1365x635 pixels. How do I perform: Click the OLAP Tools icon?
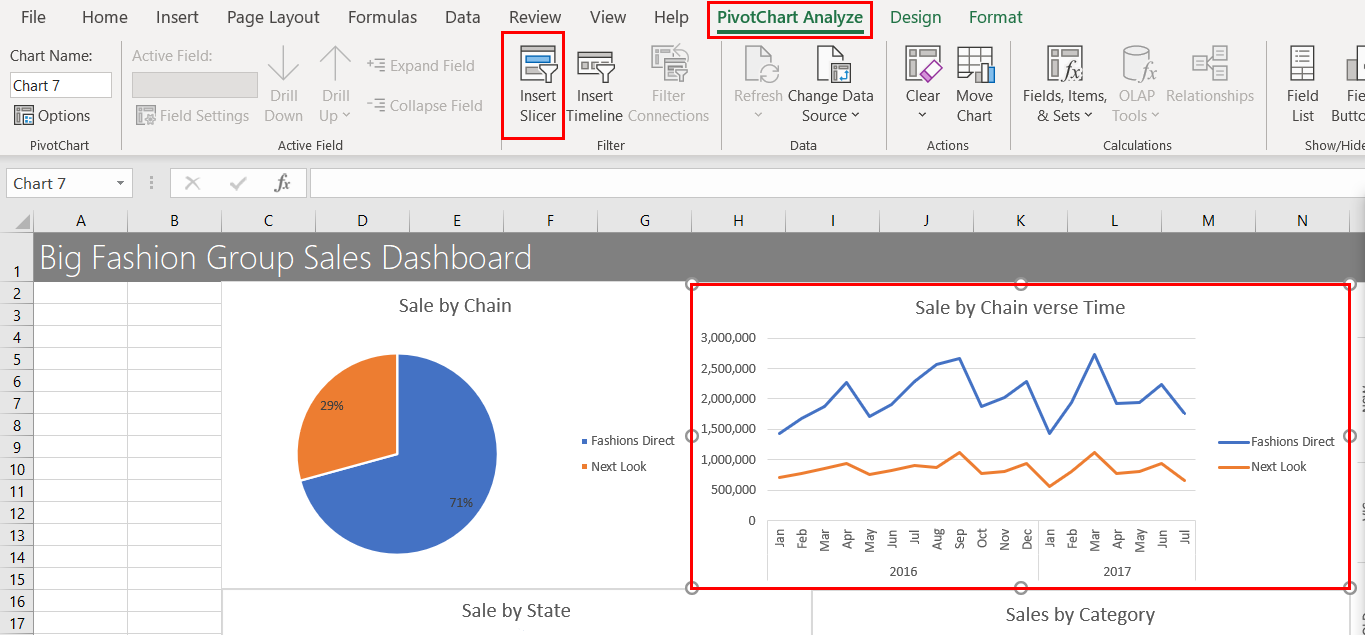point(1138,64)
